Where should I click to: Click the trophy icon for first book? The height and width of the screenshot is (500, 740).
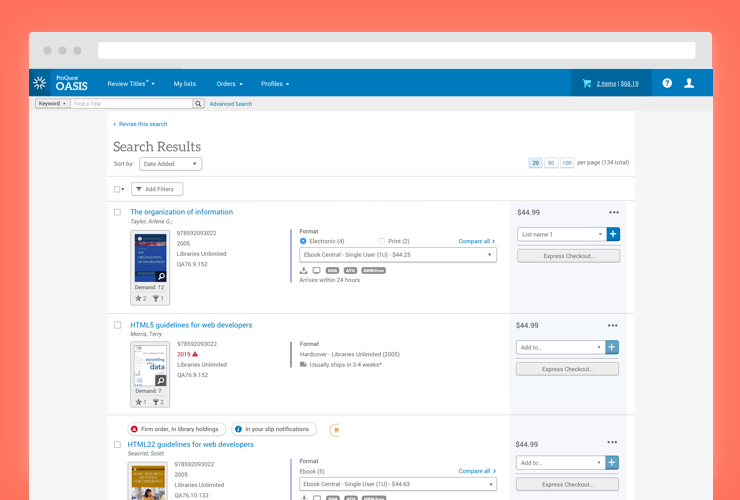pyautogui.click(x=156, y=298)
